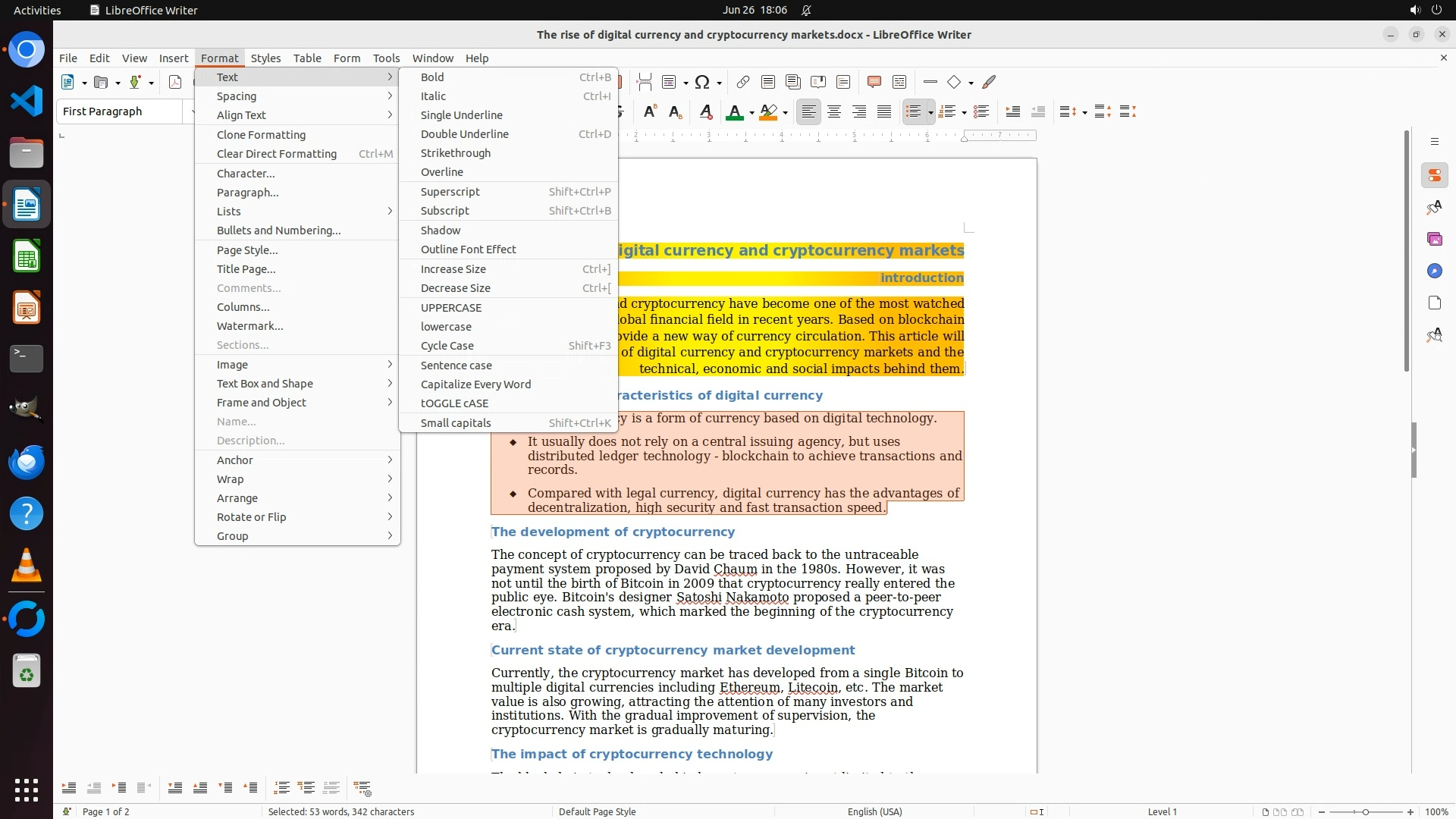Viewport: 1456px width, 819px height.
Task: Click the Clear Direct Formatting icon
Action: coord(705,112)
